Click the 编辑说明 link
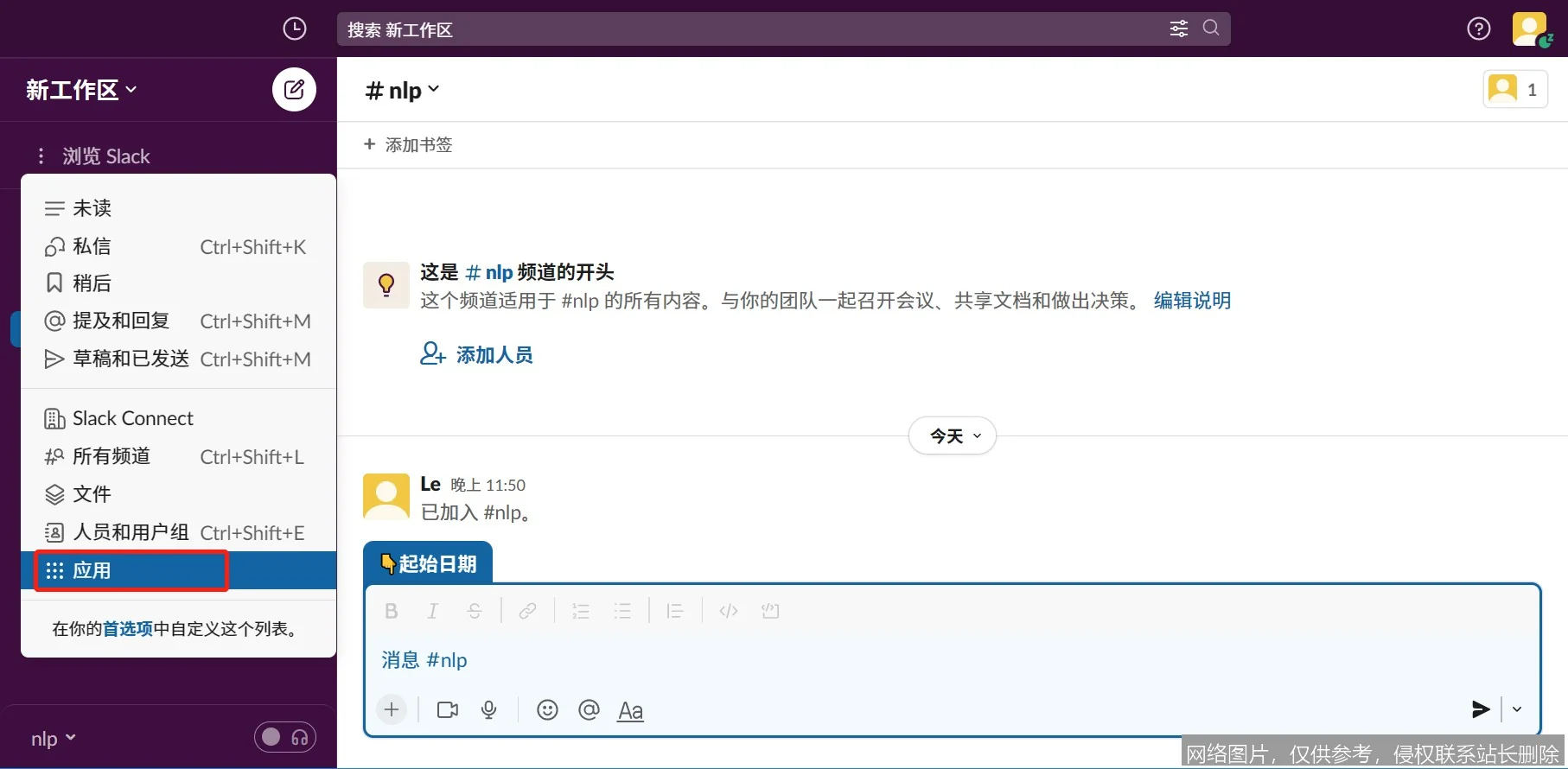This screenshot has height=769, width=1568. [x=1192, y=301]
